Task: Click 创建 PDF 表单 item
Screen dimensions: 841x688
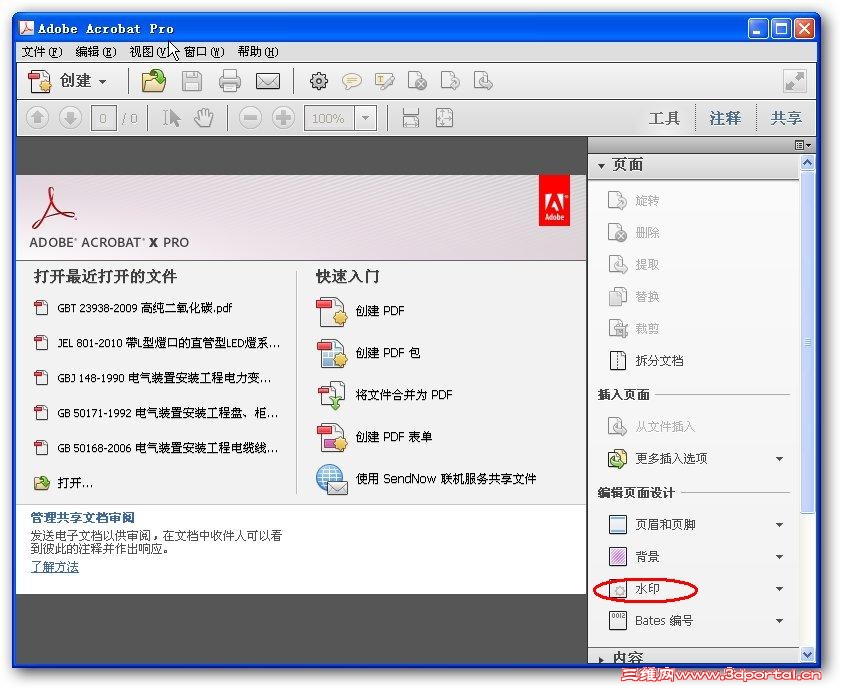Action: point(374,437)
